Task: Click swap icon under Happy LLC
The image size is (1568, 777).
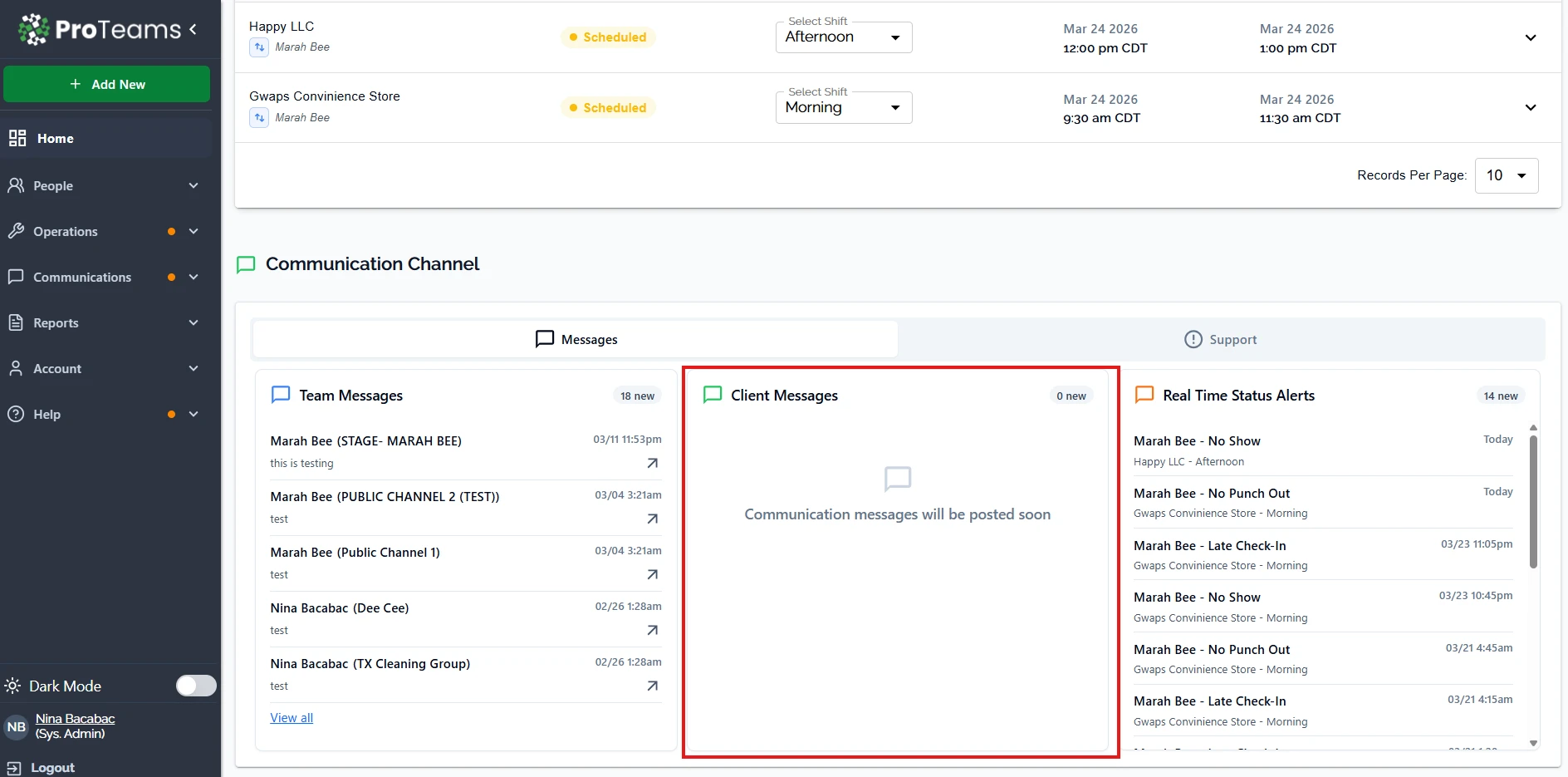Action: pyautogui.click(x=259, y=47)
